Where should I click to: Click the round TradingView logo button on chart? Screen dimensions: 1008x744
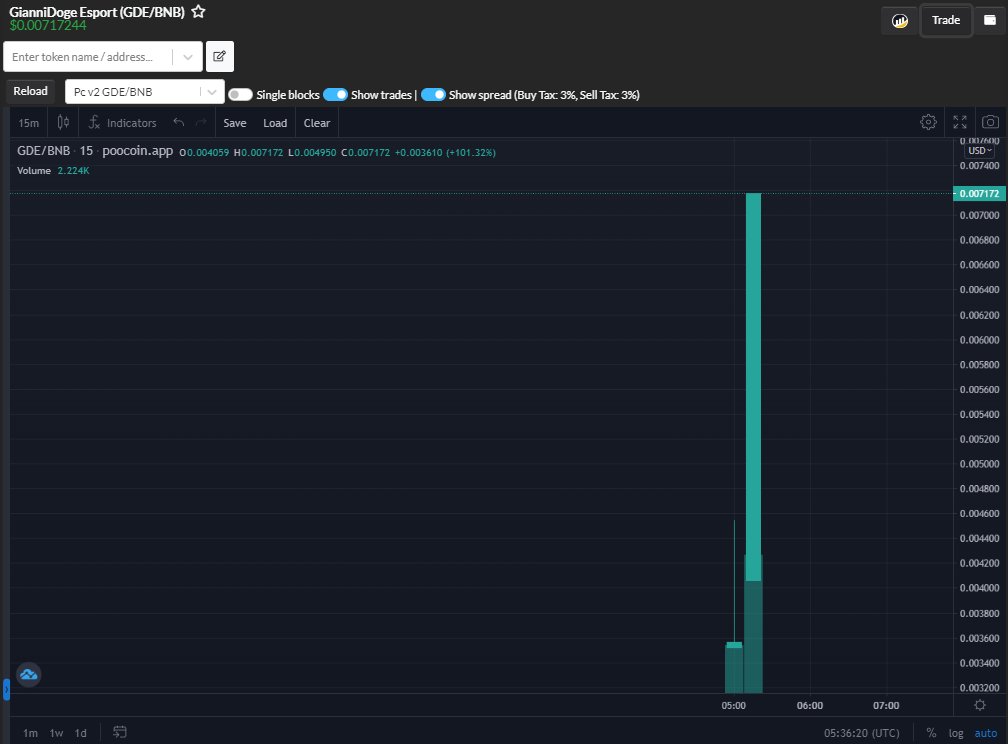[29, 675]
